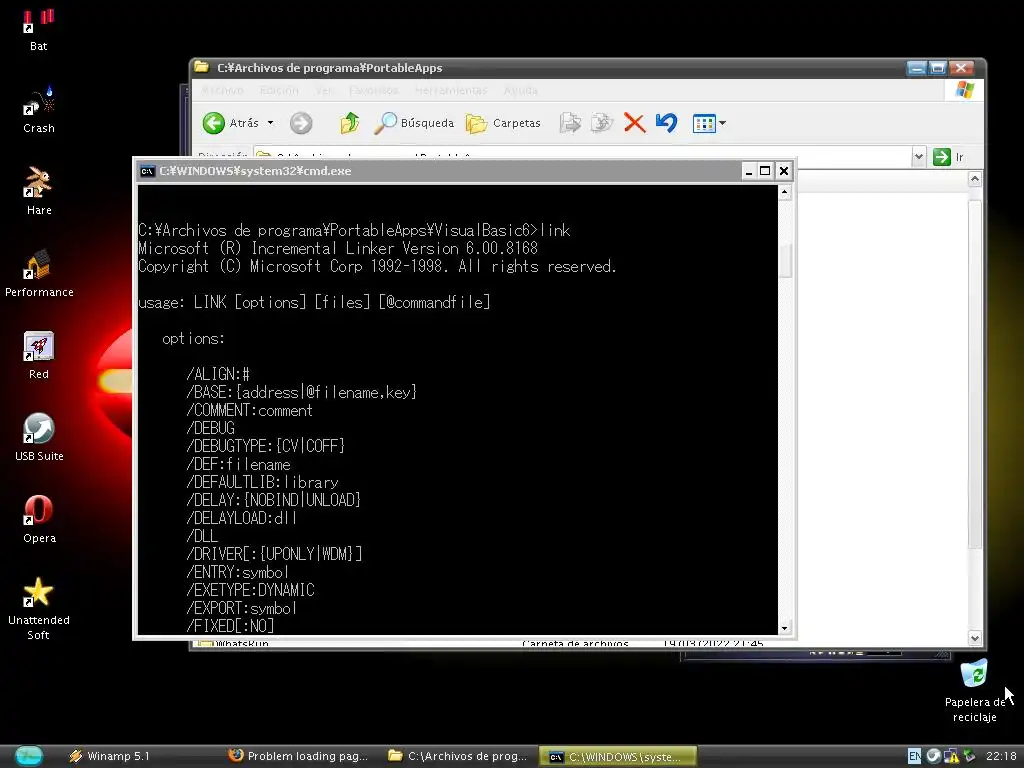This screenshot has height=768, width=1024.
Task: Open the USB Suite shortcut
Action: pos(39,438)
